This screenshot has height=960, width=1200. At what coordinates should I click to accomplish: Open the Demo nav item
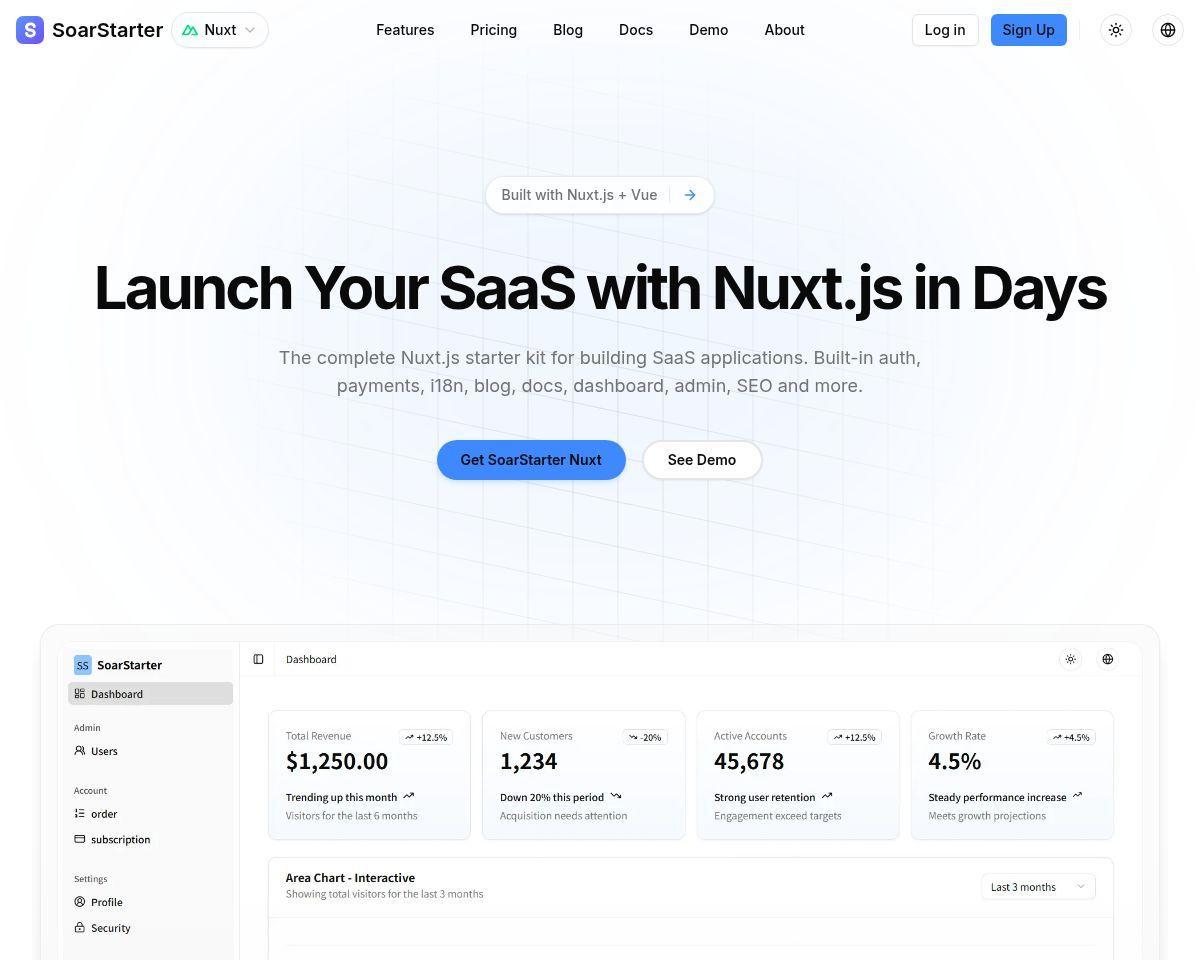[708, 30]
